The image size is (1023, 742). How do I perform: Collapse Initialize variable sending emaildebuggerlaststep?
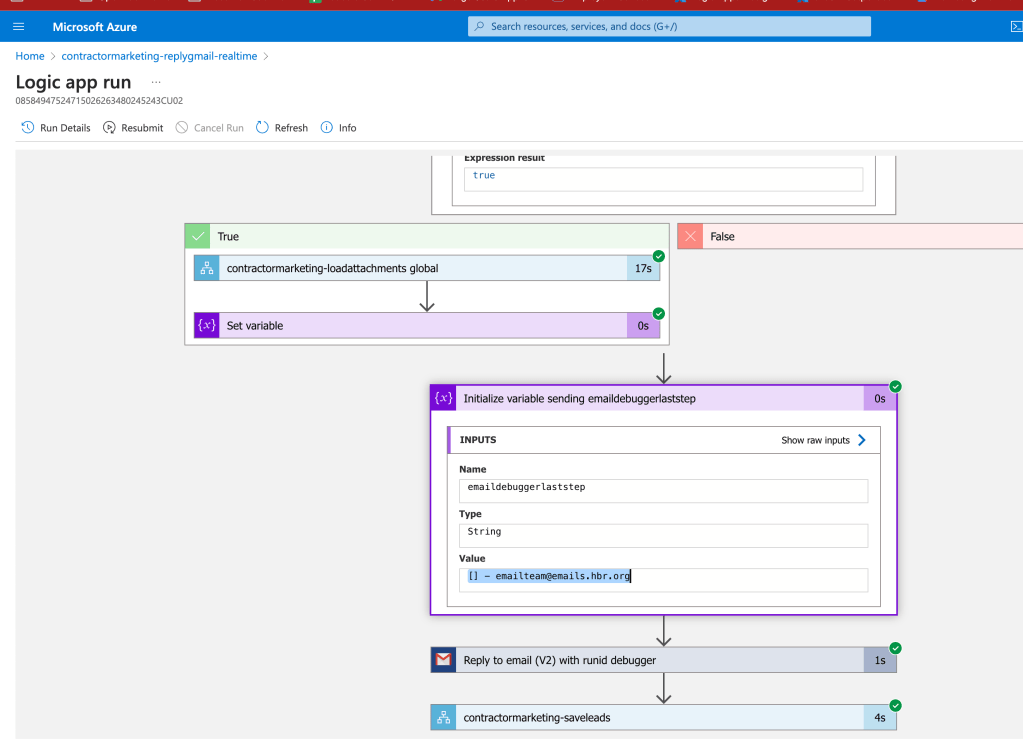pos(664,399)
